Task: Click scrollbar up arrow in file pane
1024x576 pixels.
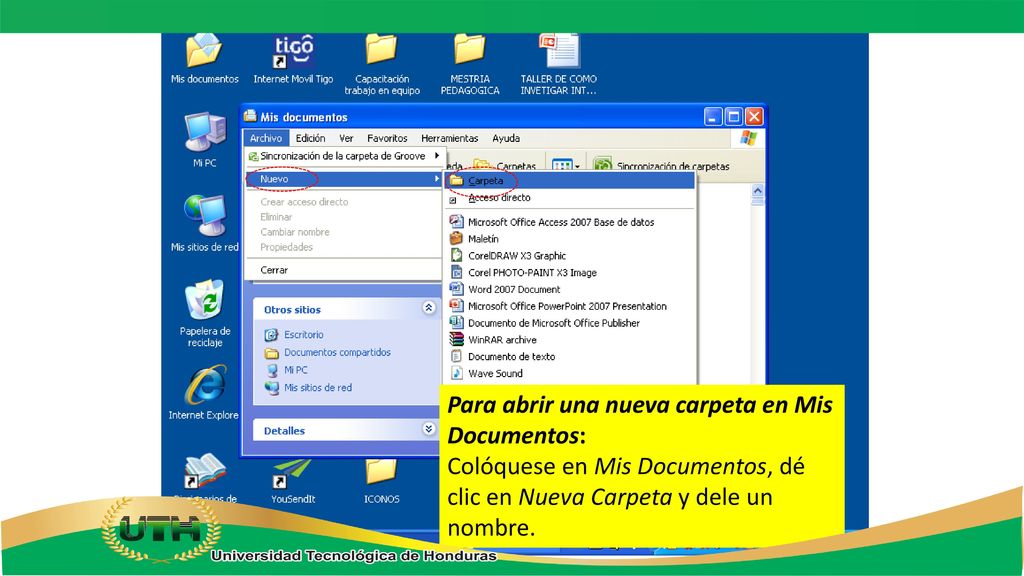Action: [758, 191]
